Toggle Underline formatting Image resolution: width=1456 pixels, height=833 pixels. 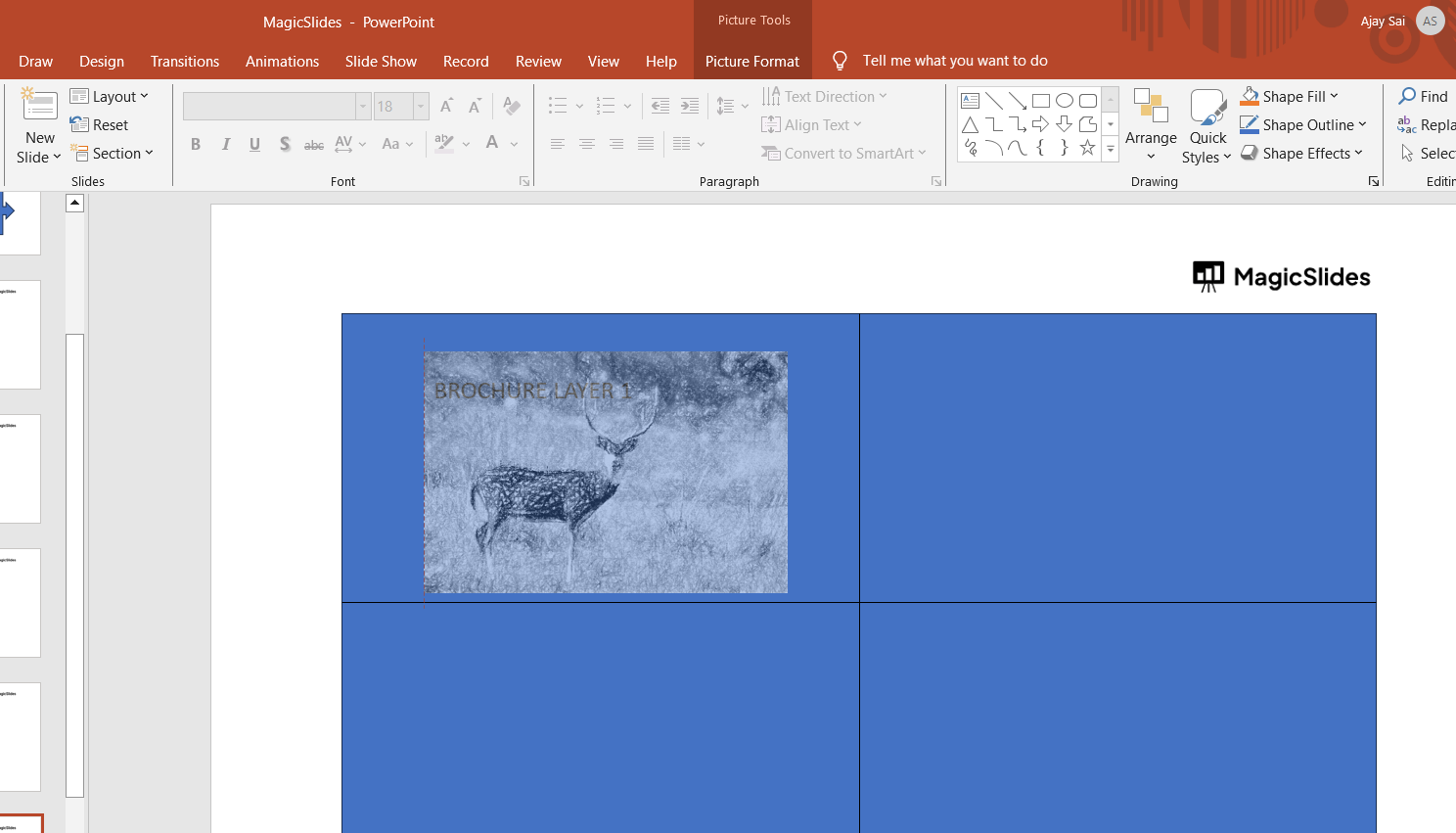[255, 144]
